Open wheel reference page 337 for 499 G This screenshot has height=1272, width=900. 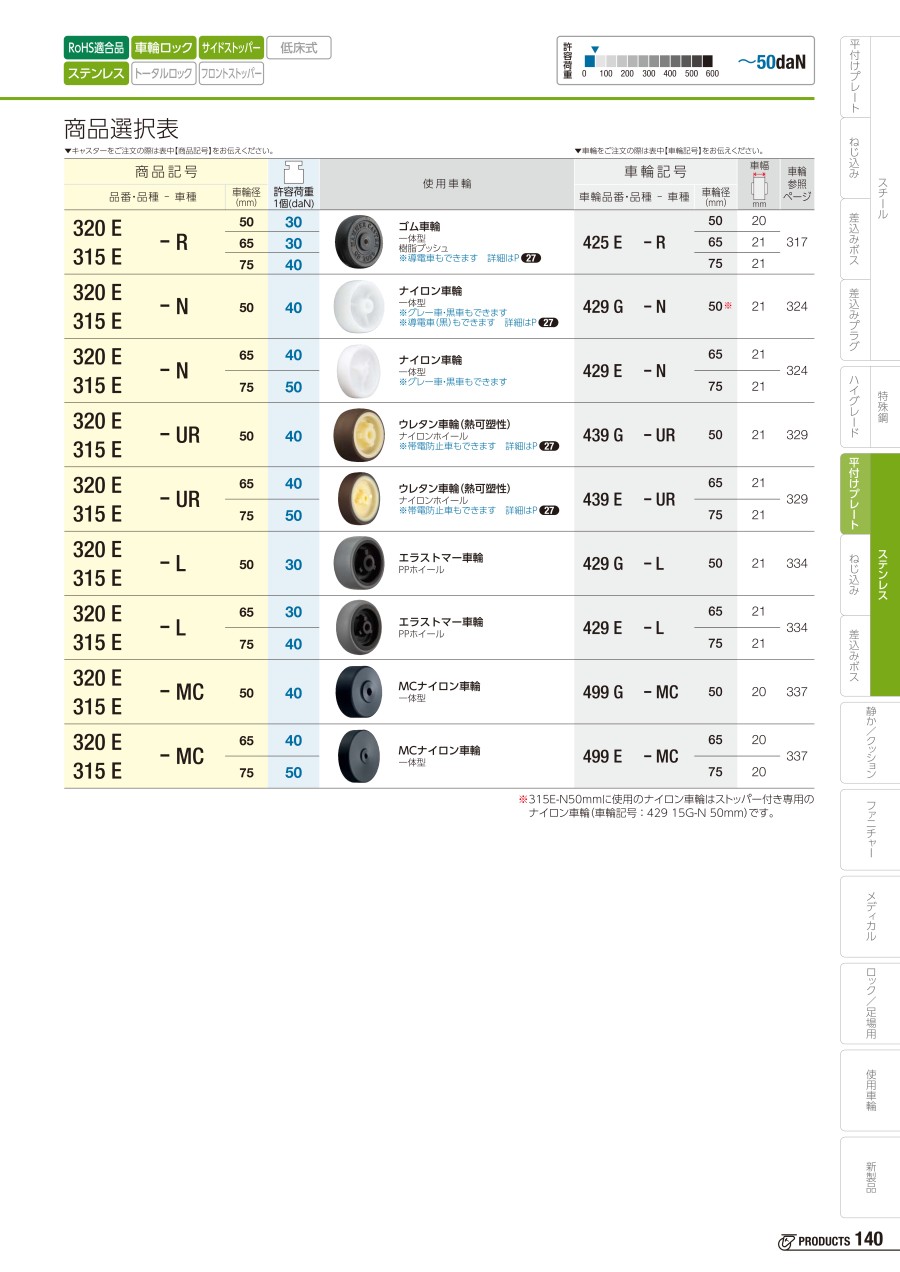(796, 692)
